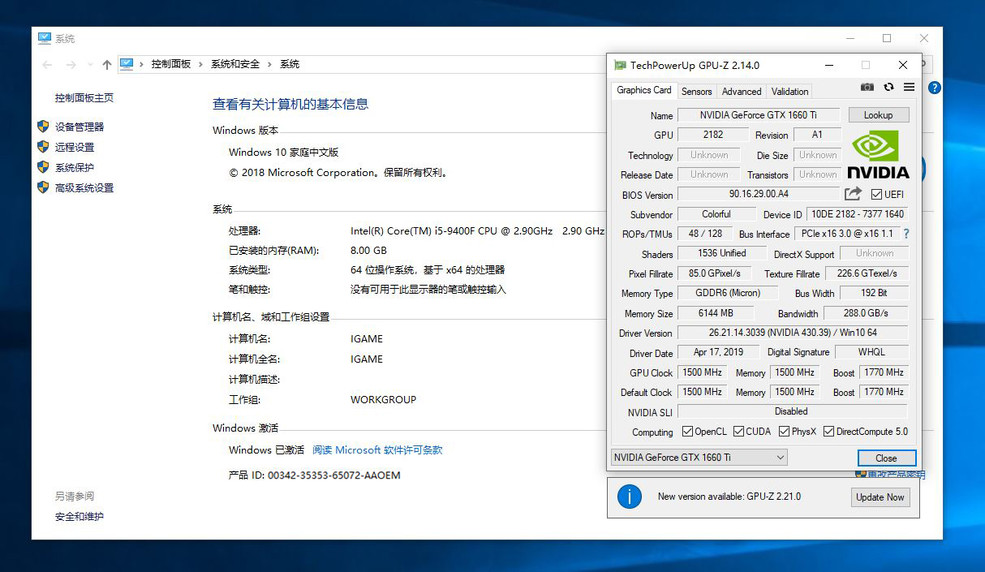The width and height of the screenshot is (985, 572).
Task: Click the computer icon in address bar
Action: 127,64
